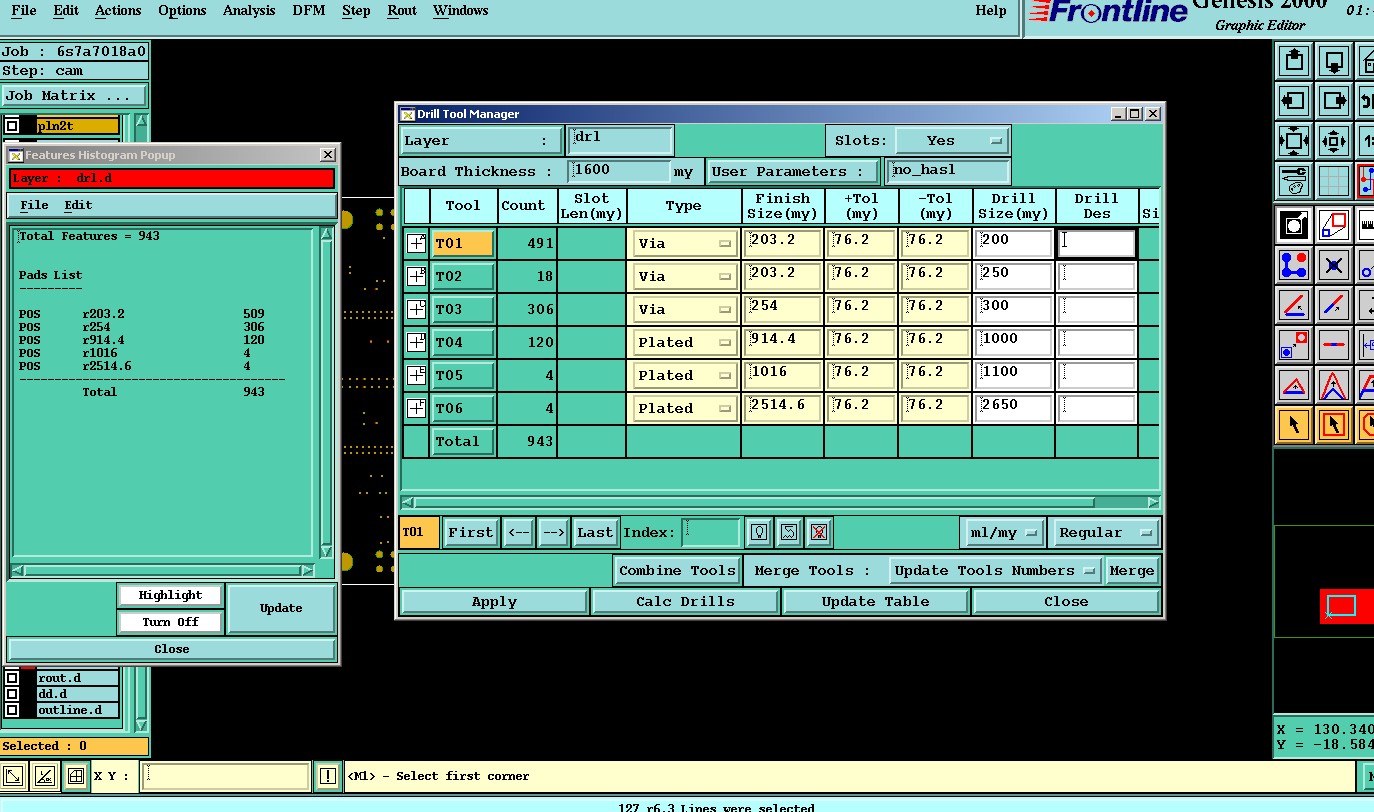Expand the T03 tool row
The height and width of the screenshot is (812, 1374).
[x=417, y=309]
